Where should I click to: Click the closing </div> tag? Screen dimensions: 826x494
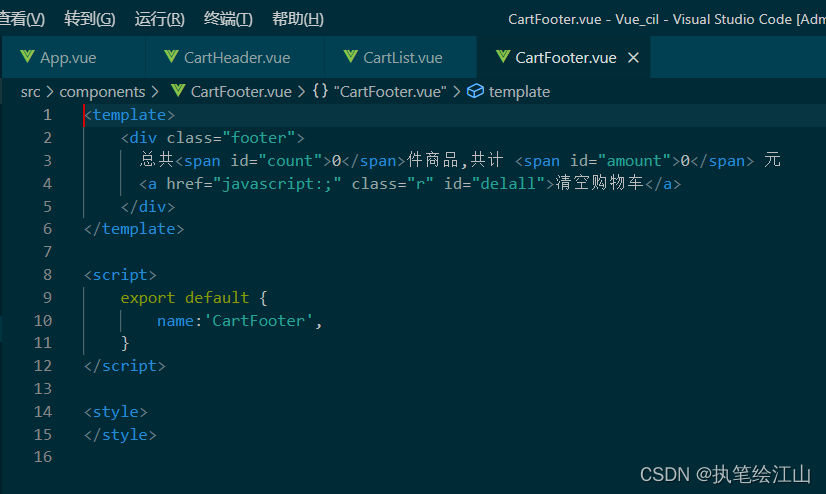point(148,206)
